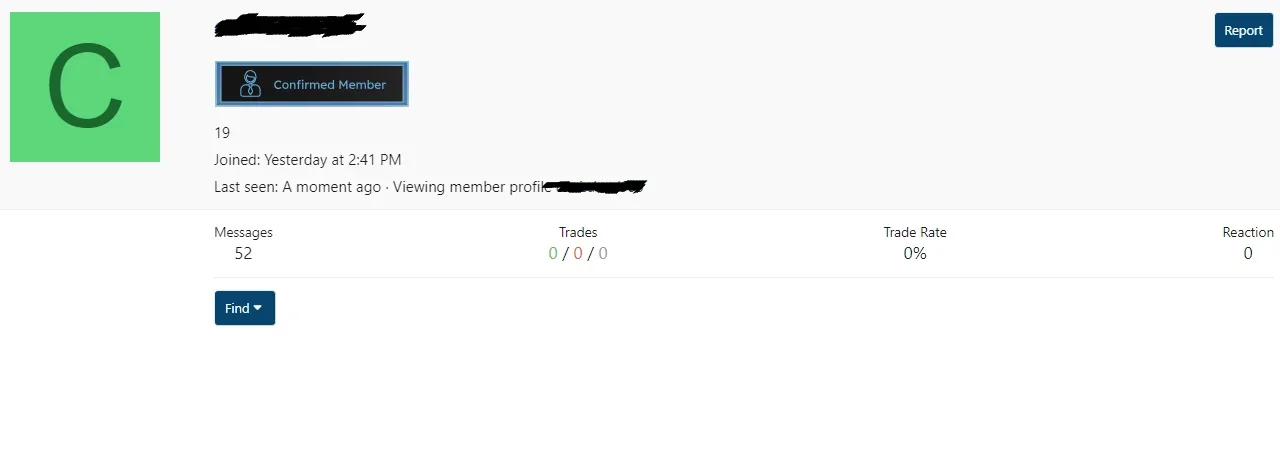1280x460 pixels.
Task: Open the 52 messages count
Action: pyautogui.click(x=243, y=254)
